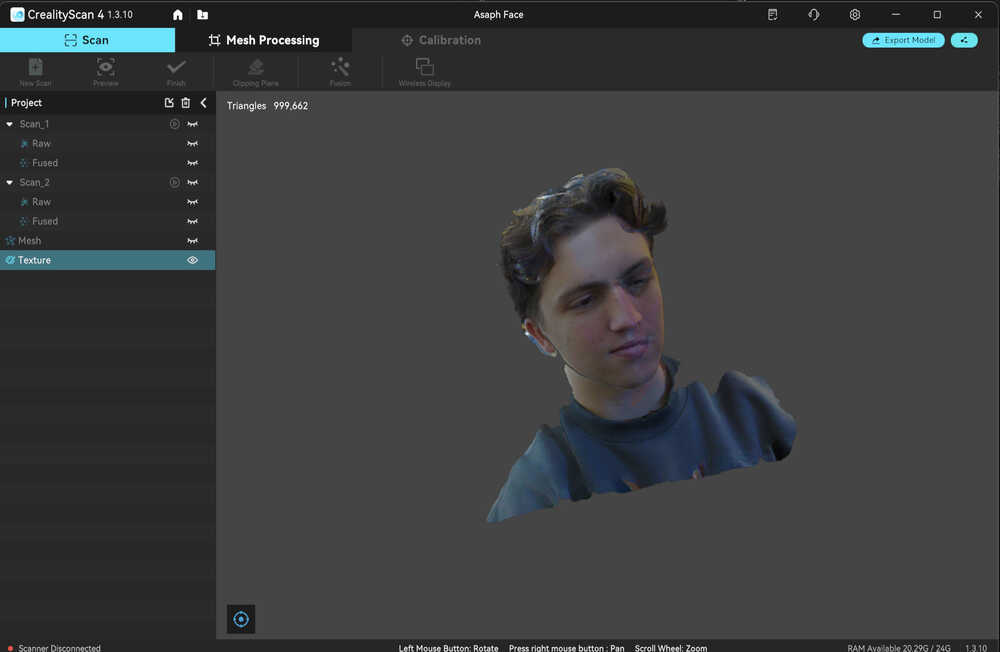Select Fused item under Scan_2

point(45,221)
